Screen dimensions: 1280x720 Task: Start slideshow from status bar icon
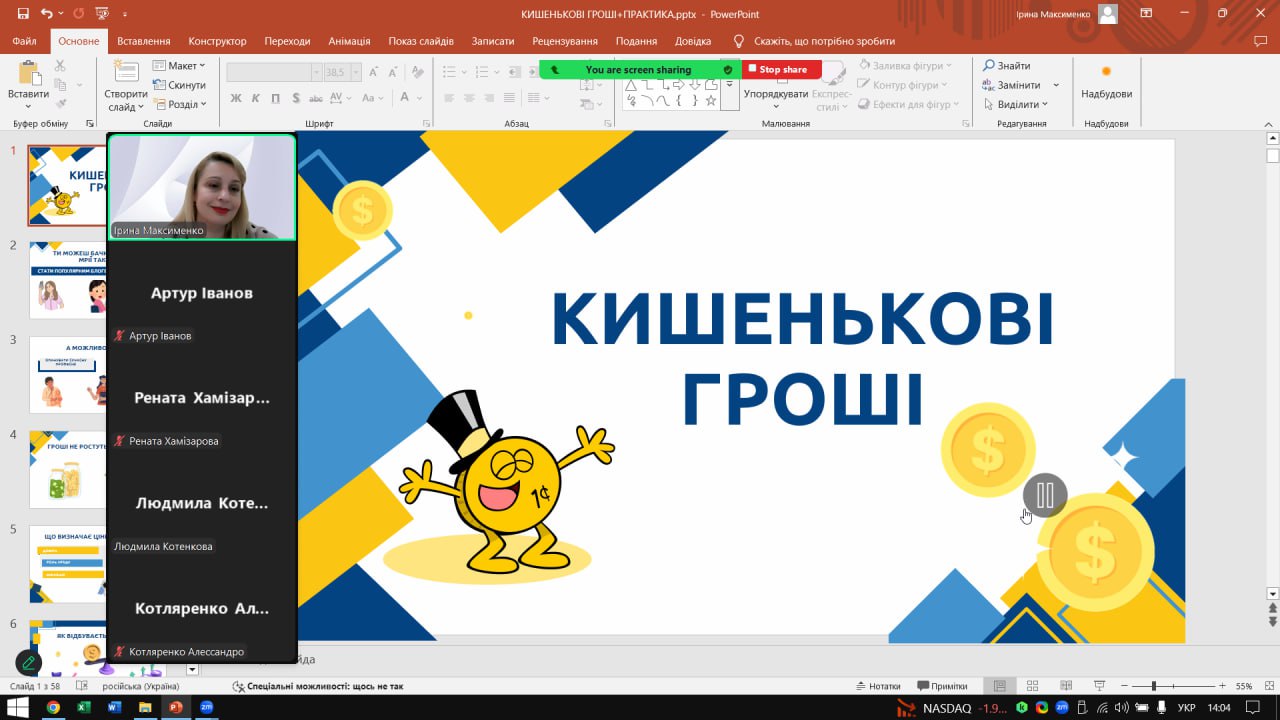pyautogui.click(x=1099, y=686)
